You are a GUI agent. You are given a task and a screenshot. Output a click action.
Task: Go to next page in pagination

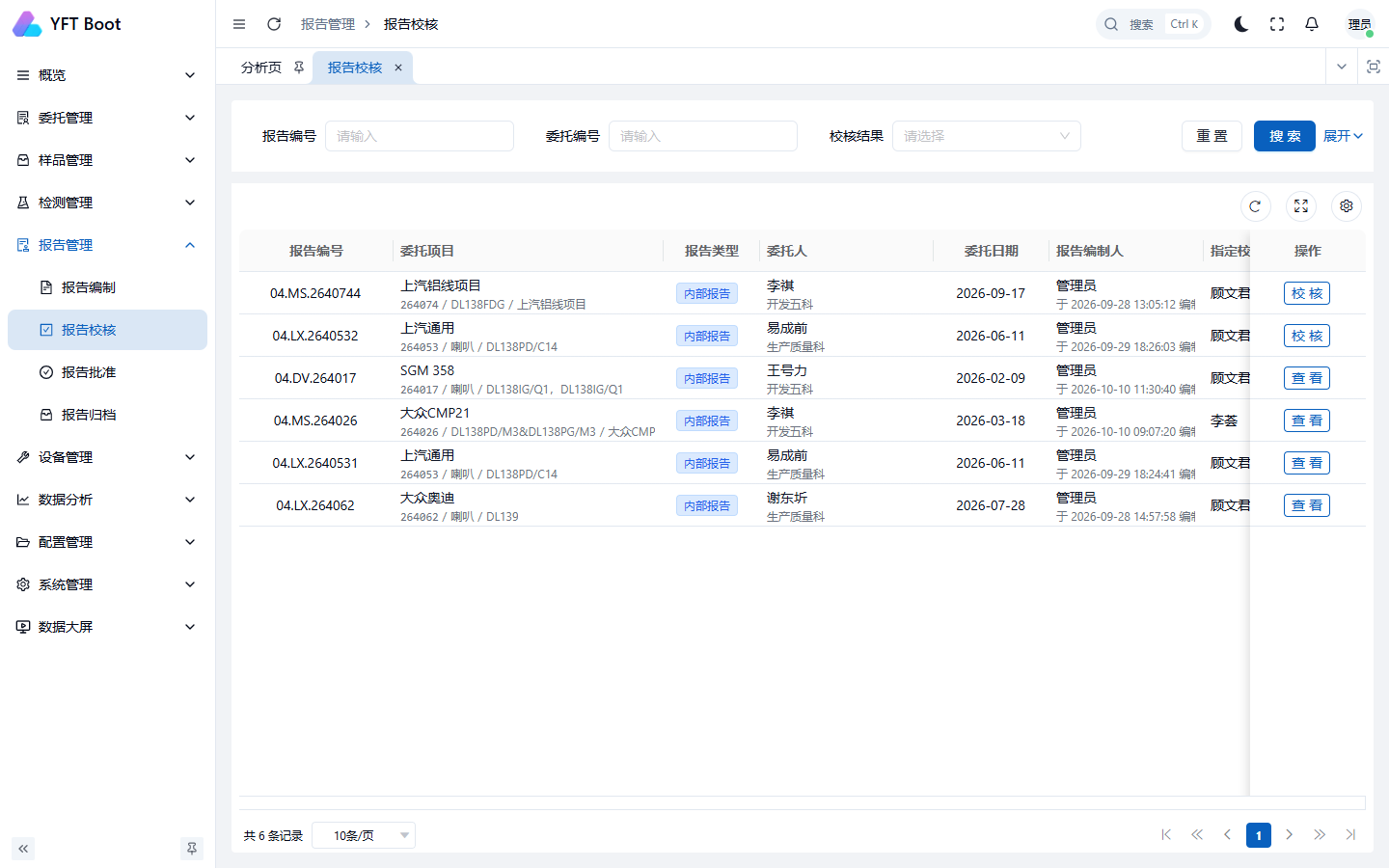(x=1290, y=835)
